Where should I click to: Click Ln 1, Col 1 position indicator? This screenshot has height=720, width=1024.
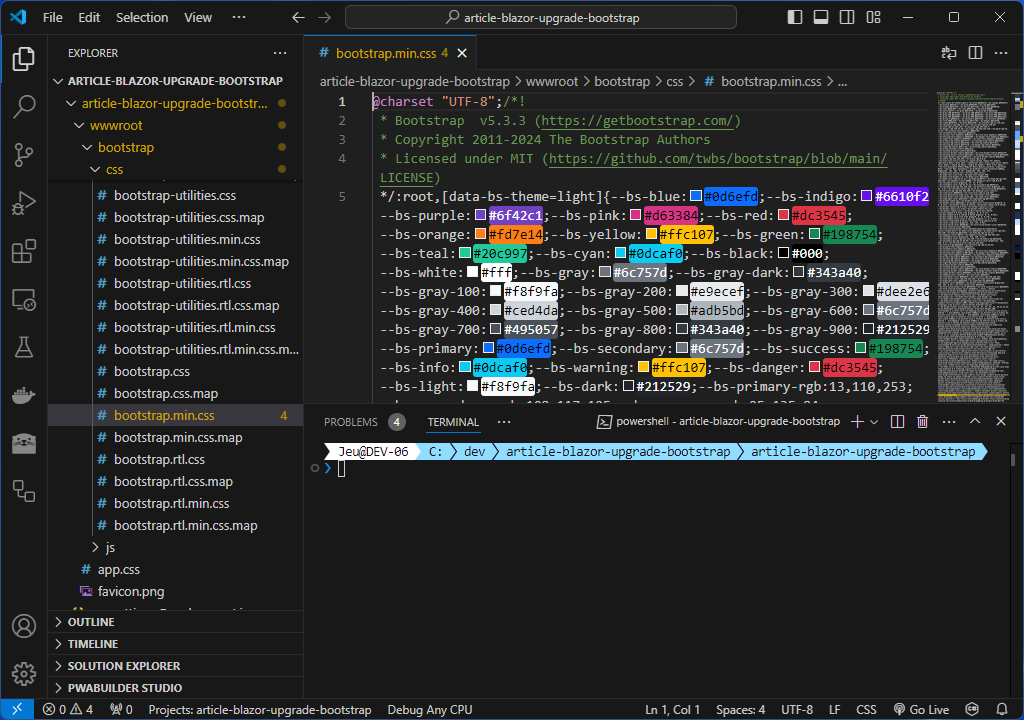[673, 710]
